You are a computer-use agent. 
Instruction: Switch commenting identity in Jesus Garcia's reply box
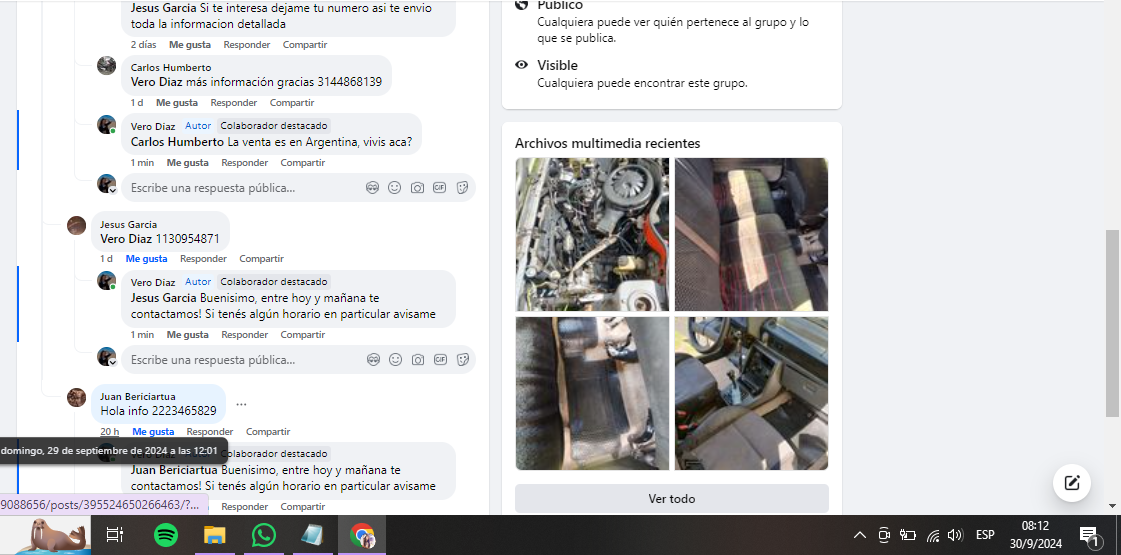click(107, 357)
